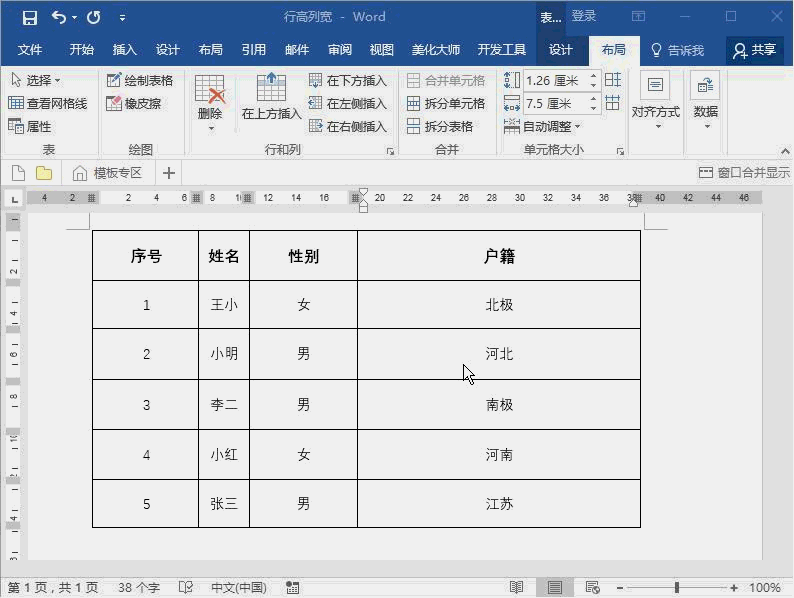Decrease row height with down stepper
794x598 pixels.
coord(593,85)
